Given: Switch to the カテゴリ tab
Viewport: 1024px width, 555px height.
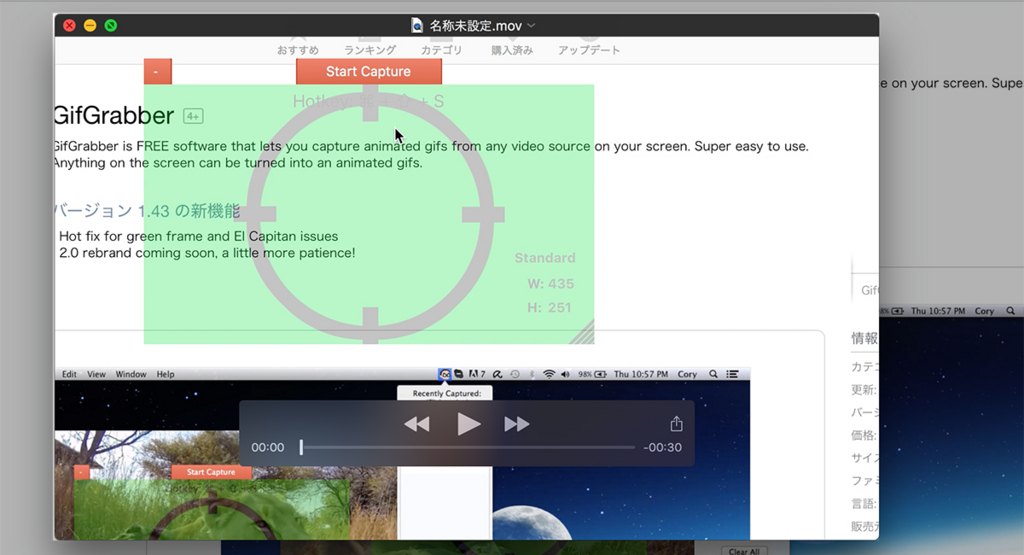Looking at the screenshot, I should (441, 50).
